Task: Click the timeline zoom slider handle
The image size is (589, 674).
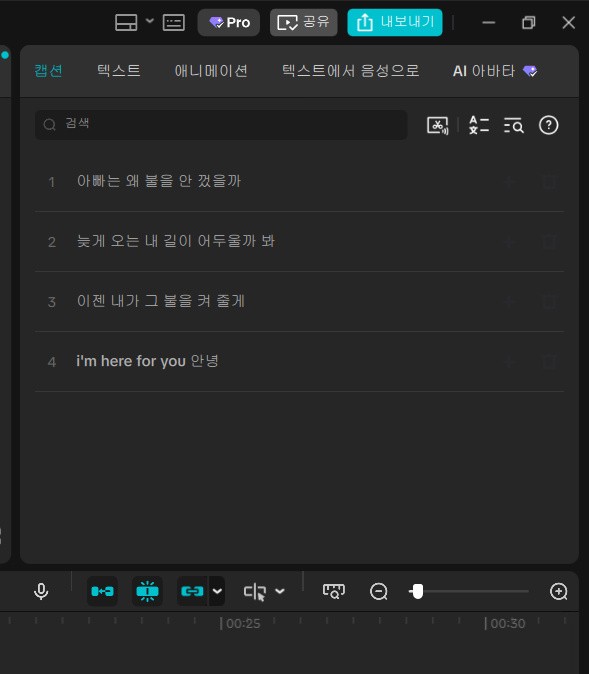Action: point(417,591)
